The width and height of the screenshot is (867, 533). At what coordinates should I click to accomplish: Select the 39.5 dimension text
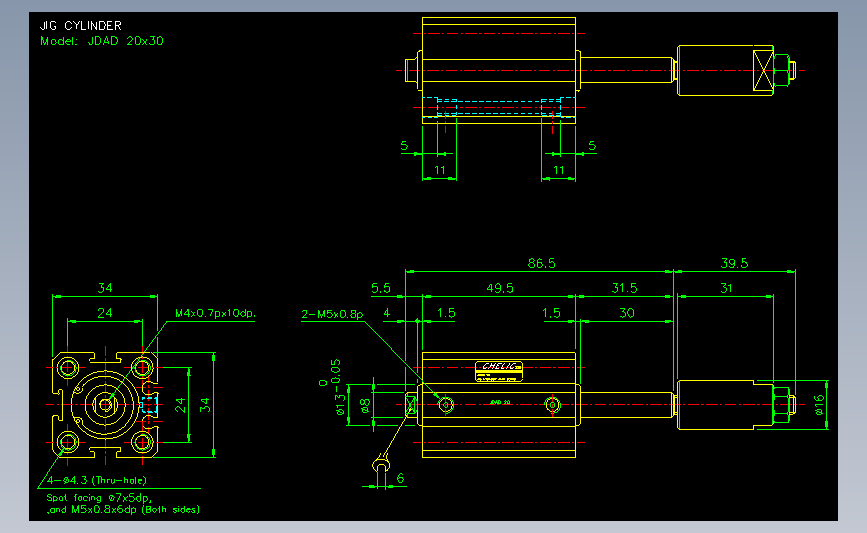tap(734, 263)
